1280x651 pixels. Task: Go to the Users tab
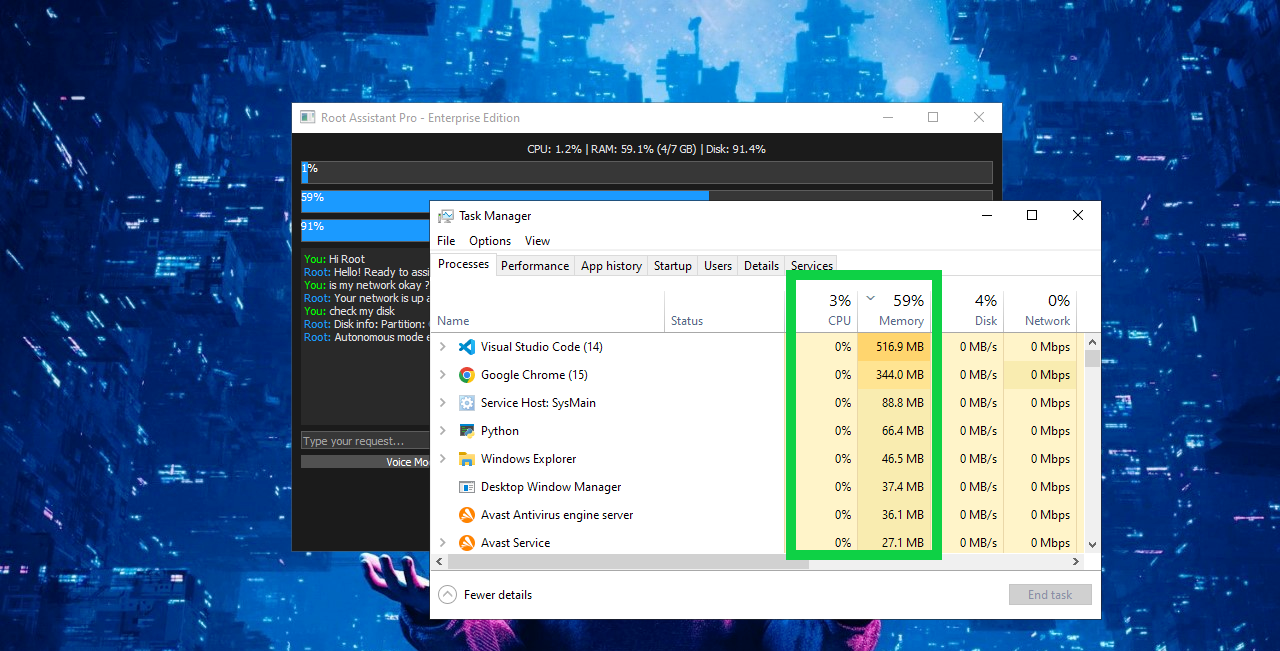click(718, 266)
